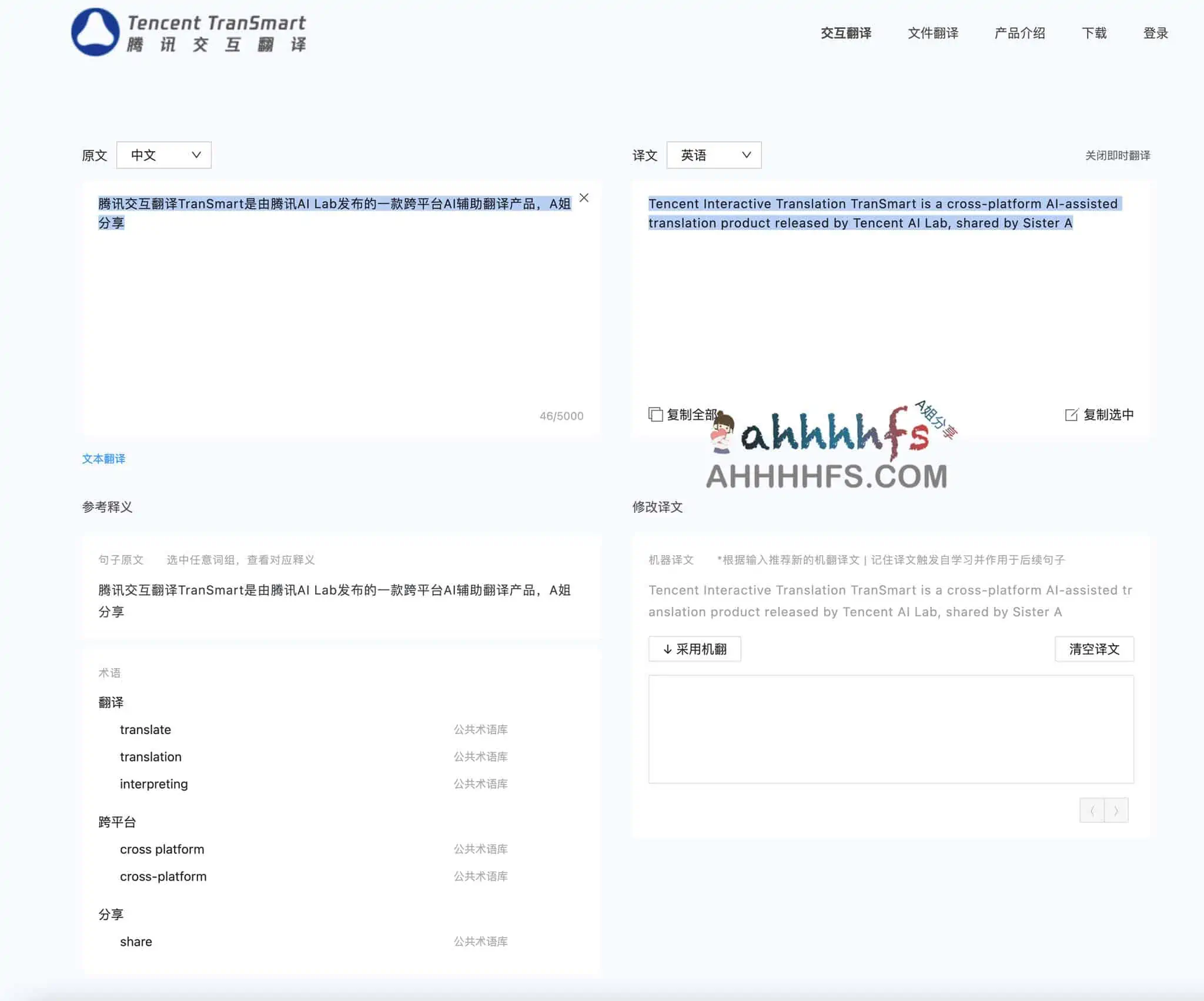Open the 交互翻译 nav tab
The image size is (1204, 1001).
(845, 33)
